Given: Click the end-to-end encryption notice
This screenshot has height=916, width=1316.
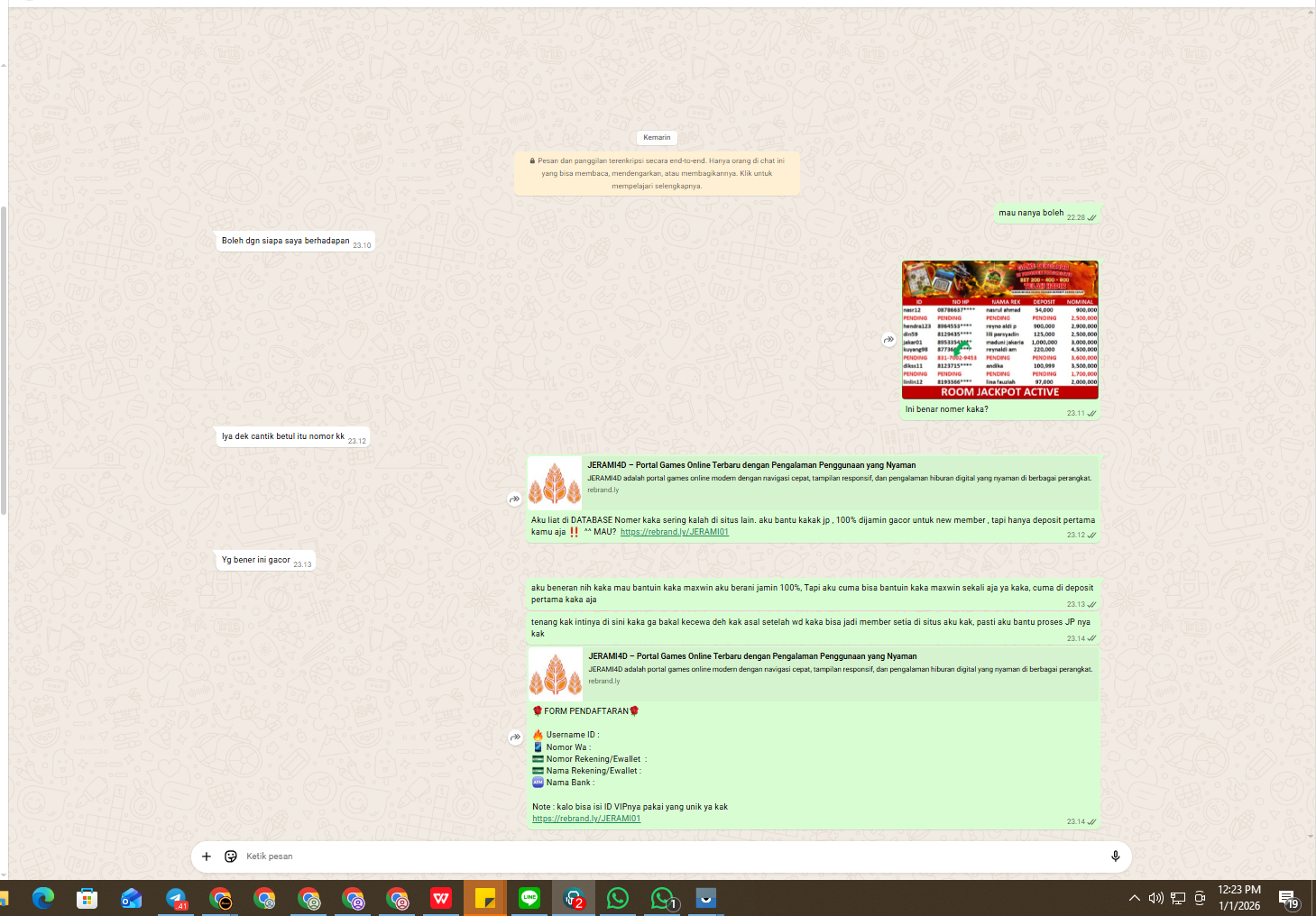Looking at the screenshot, I should (657, 173).
